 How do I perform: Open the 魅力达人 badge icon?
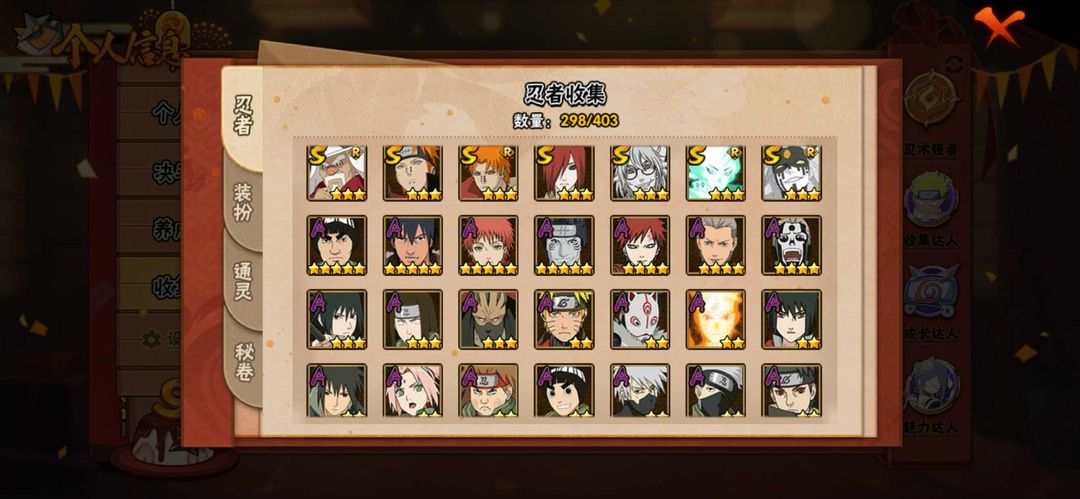tap(931, 386)
